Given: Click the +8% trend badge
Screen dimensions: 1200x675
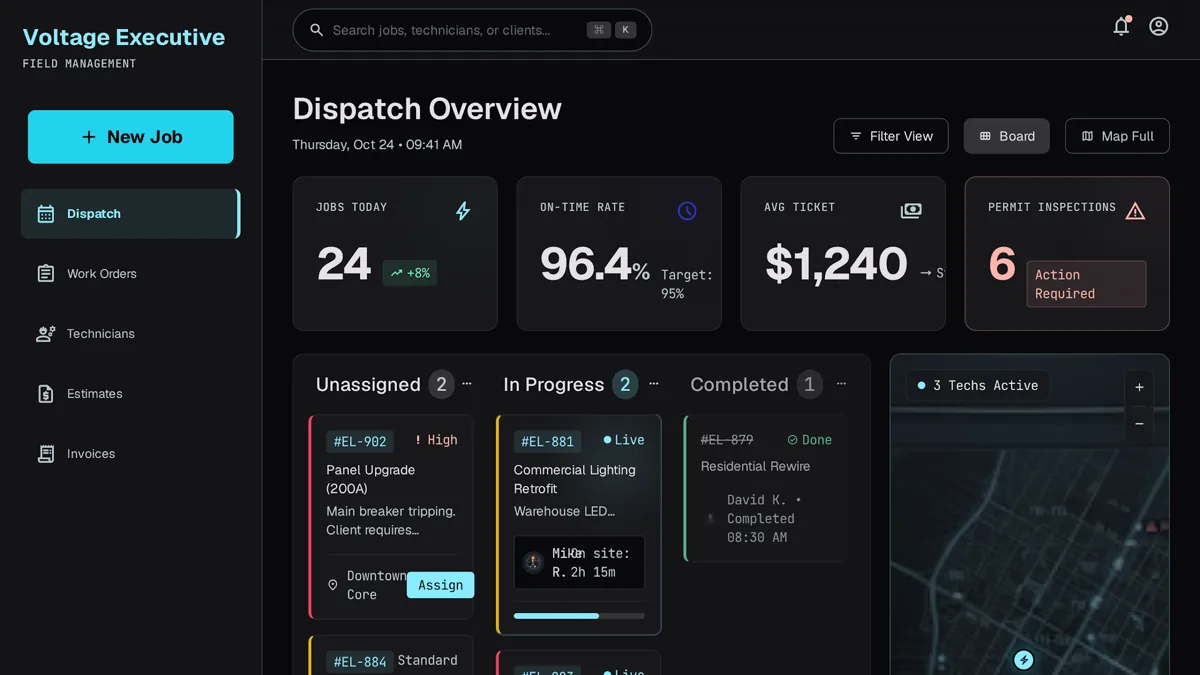Looking at the screenshot, I should pyautogui.click(x=410, y=273).
